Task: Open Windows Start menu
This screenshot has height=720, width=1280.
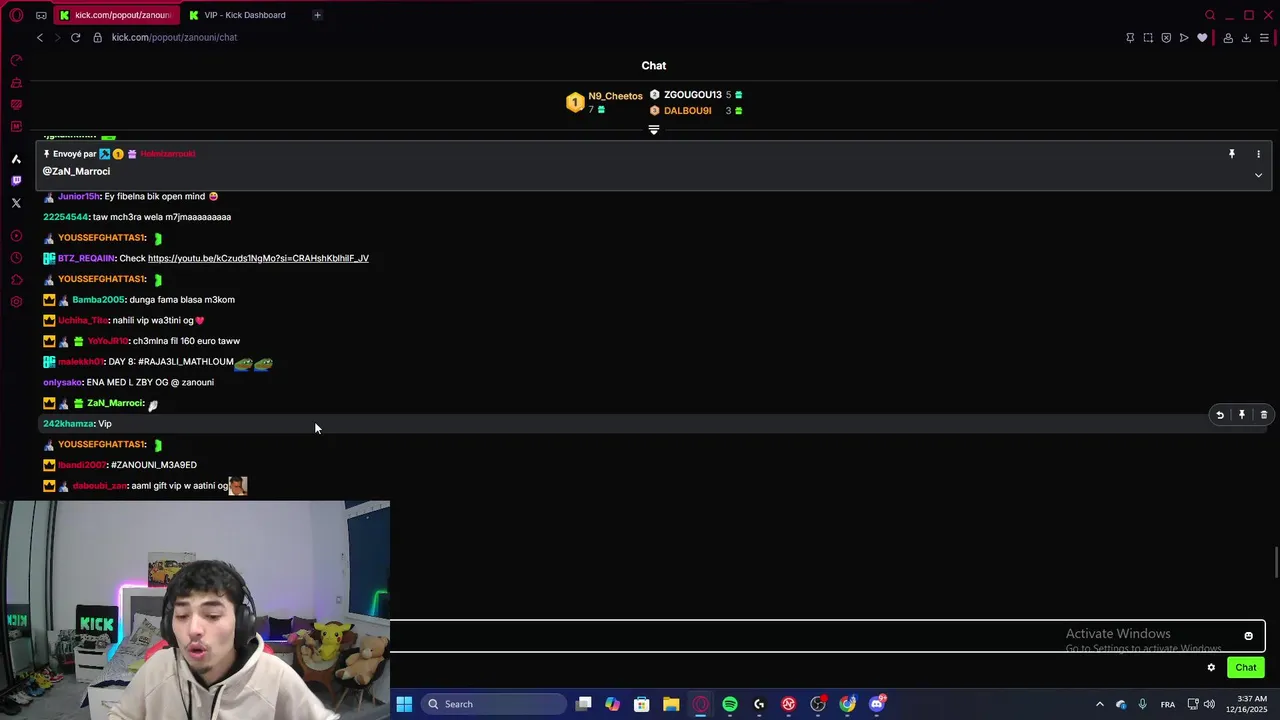Action: tap(404, 704)
